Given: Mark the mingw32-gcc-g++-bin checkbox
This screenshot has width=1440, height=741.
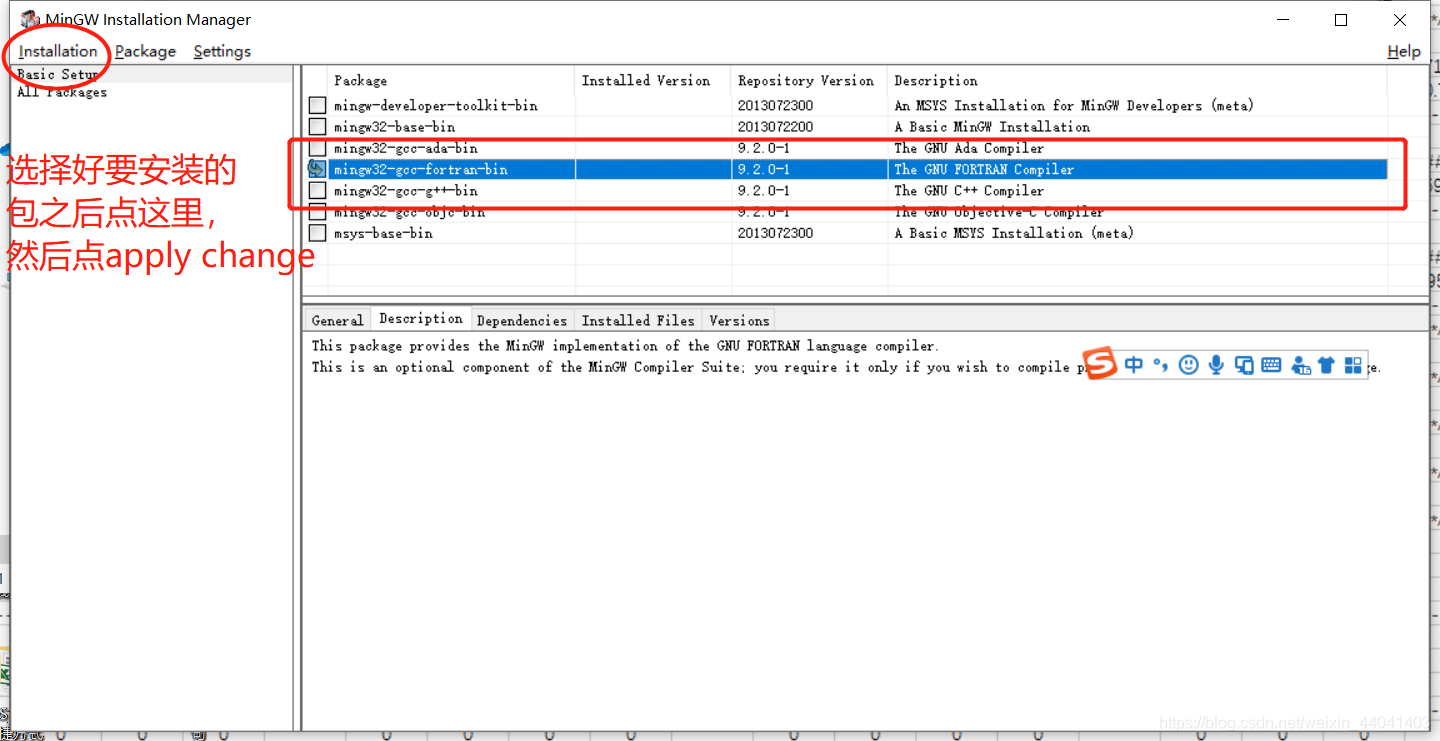Looking at the screenshot, I should 317,190.
